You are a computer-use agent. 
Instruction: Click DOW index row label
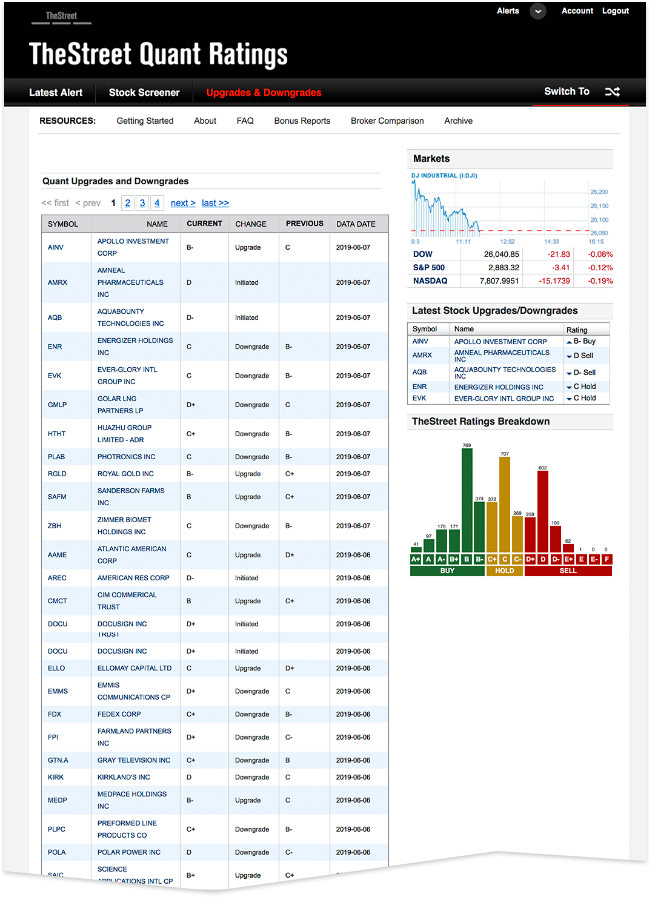423,255
